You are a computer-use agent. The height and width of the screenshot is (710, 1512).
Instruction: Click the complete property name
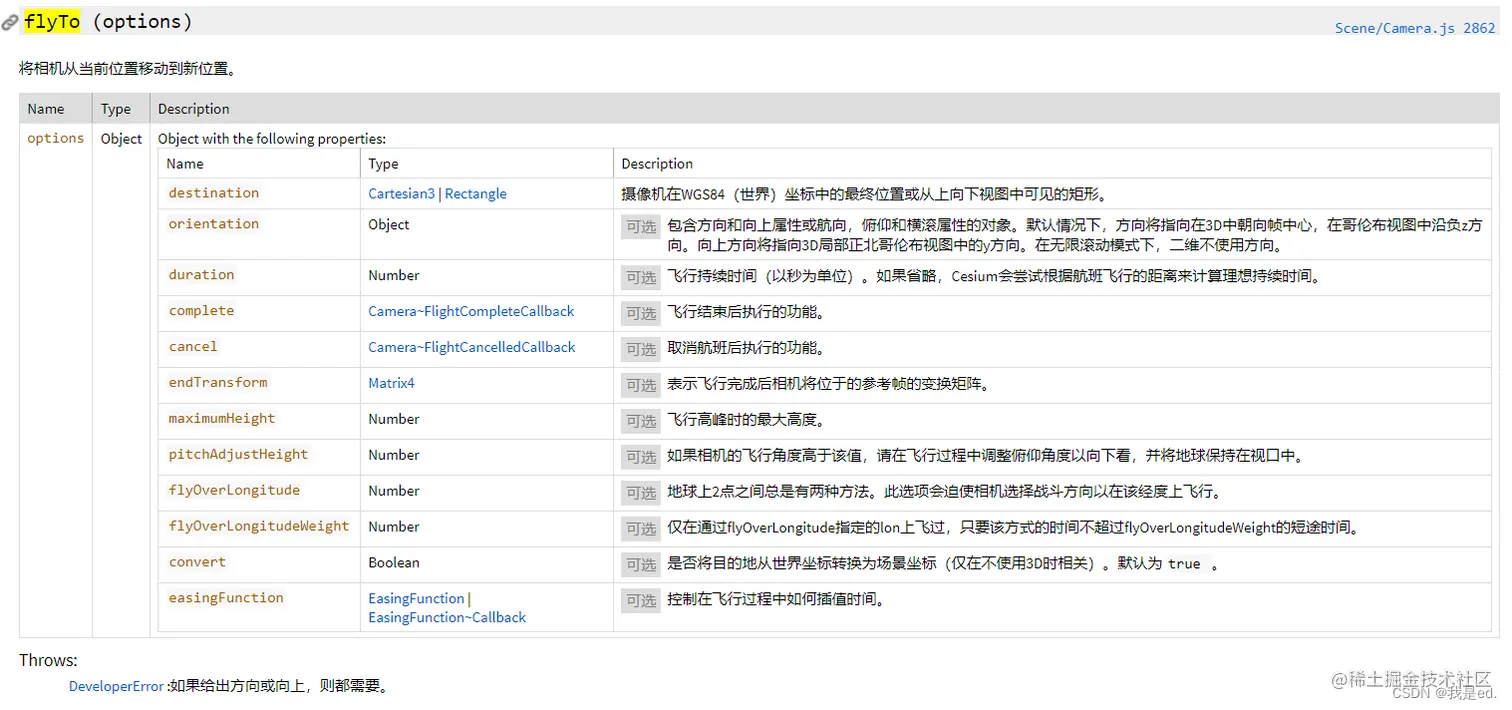201,311
